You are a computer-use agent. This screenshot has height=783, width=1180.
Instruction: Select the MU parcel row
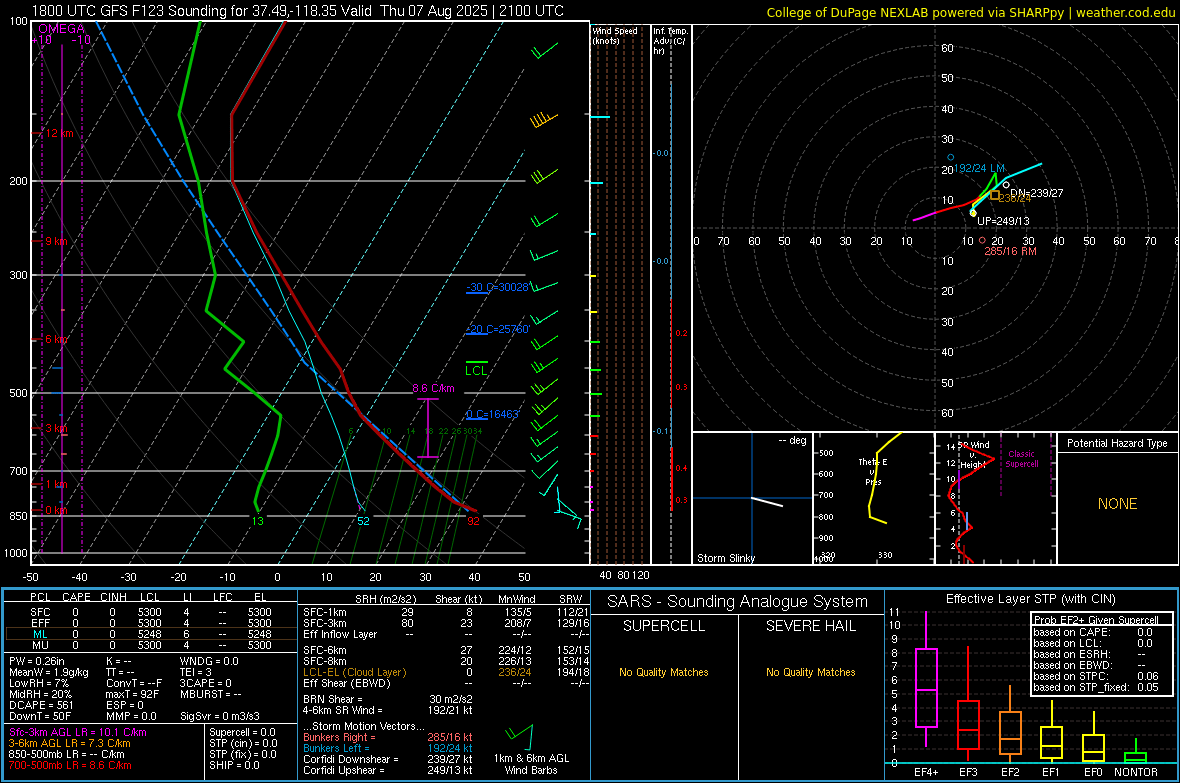tap(150, 645)
